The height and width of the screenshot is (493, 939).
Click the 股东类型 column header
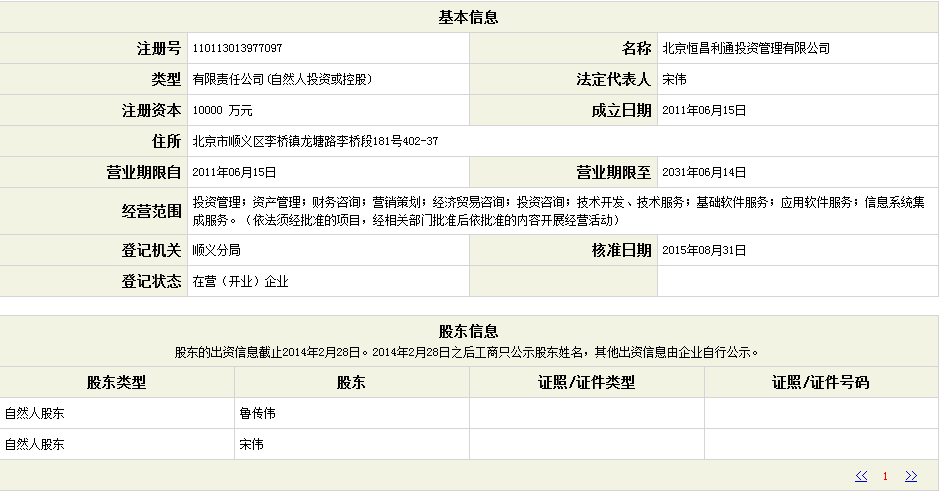[117, 382]
